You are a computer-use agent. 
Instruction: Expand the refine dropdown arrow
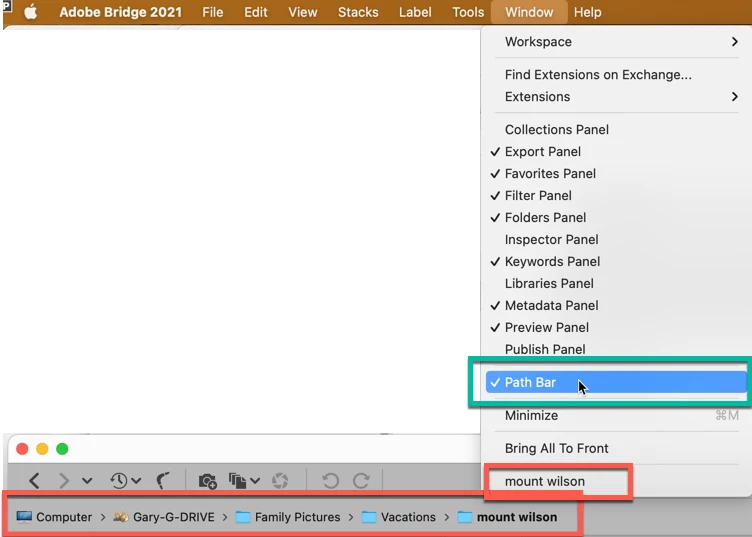[x=255, y=480]
